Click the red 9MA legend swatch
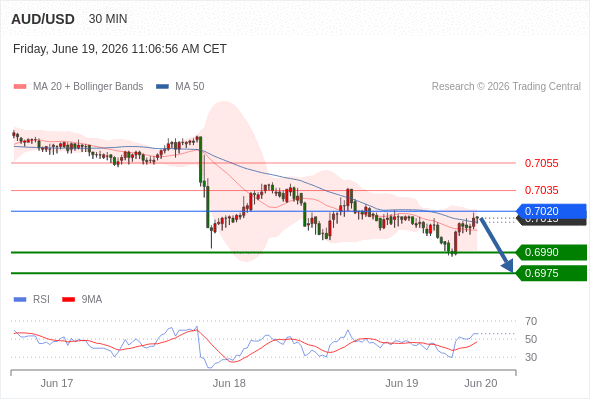Viewport: 590px width, 400px height. point(68,300)
